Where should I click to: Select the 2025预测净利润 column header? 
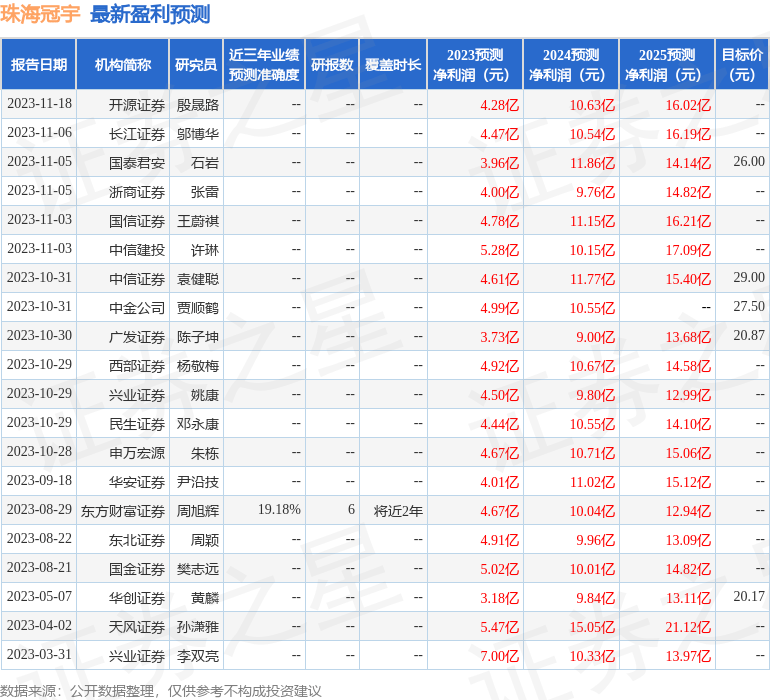[667, 65]
